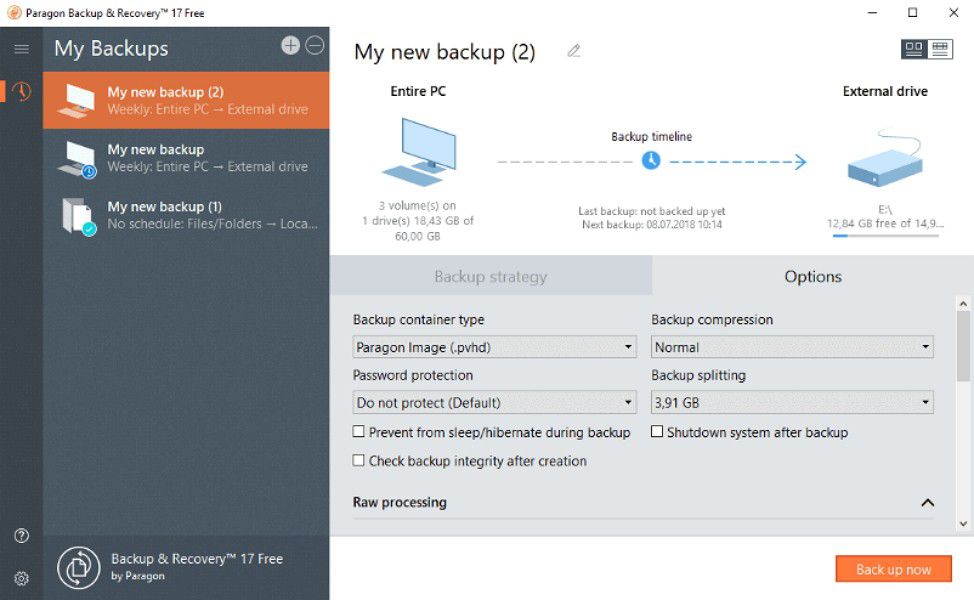
Task: Open Password protection dropdown
Action: pyautogui.click(x=494, y=402)
